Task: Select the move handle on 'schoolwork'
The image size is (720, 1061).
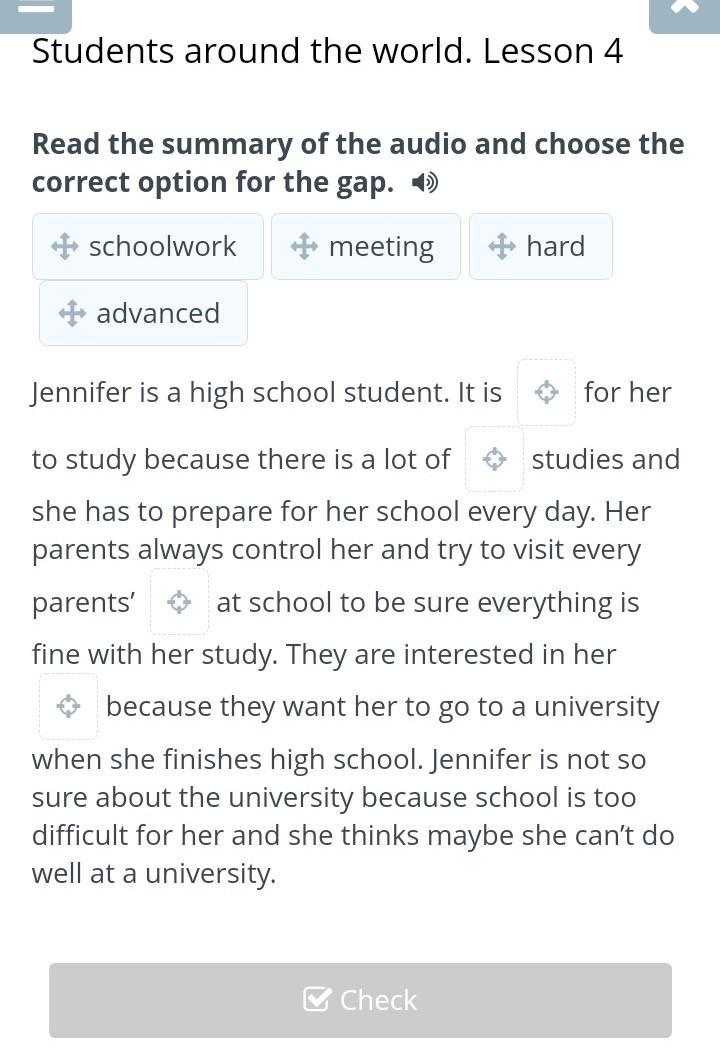Action: [65, 246]
